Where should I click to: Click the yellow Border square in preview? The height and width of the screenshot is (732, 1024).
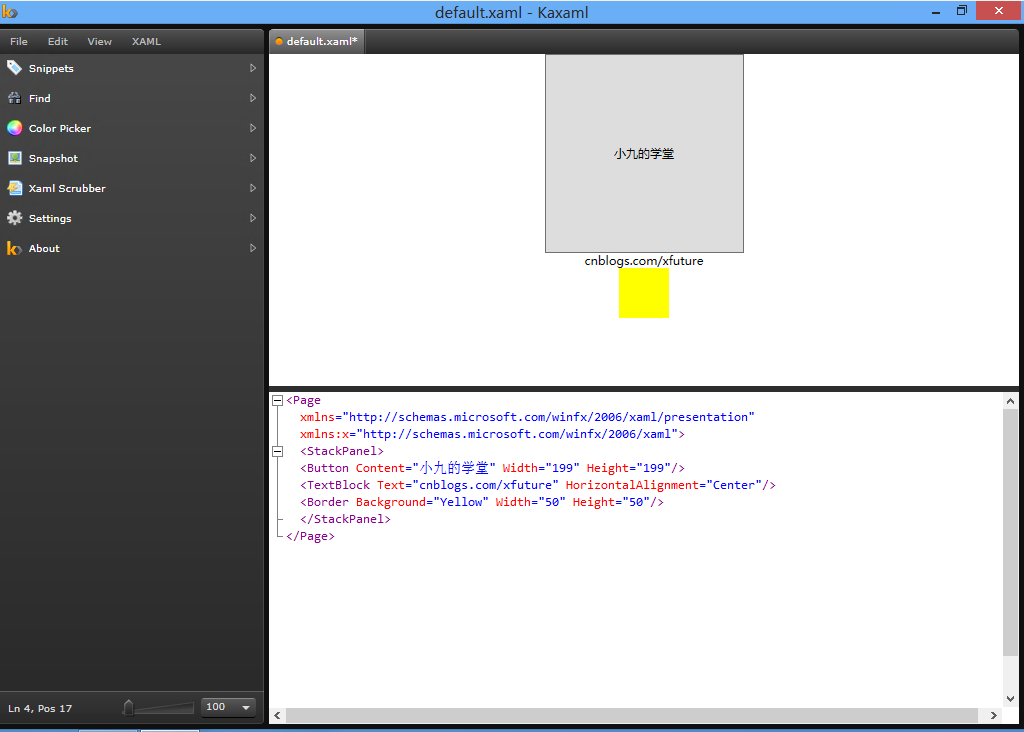[x=644, y=293]
